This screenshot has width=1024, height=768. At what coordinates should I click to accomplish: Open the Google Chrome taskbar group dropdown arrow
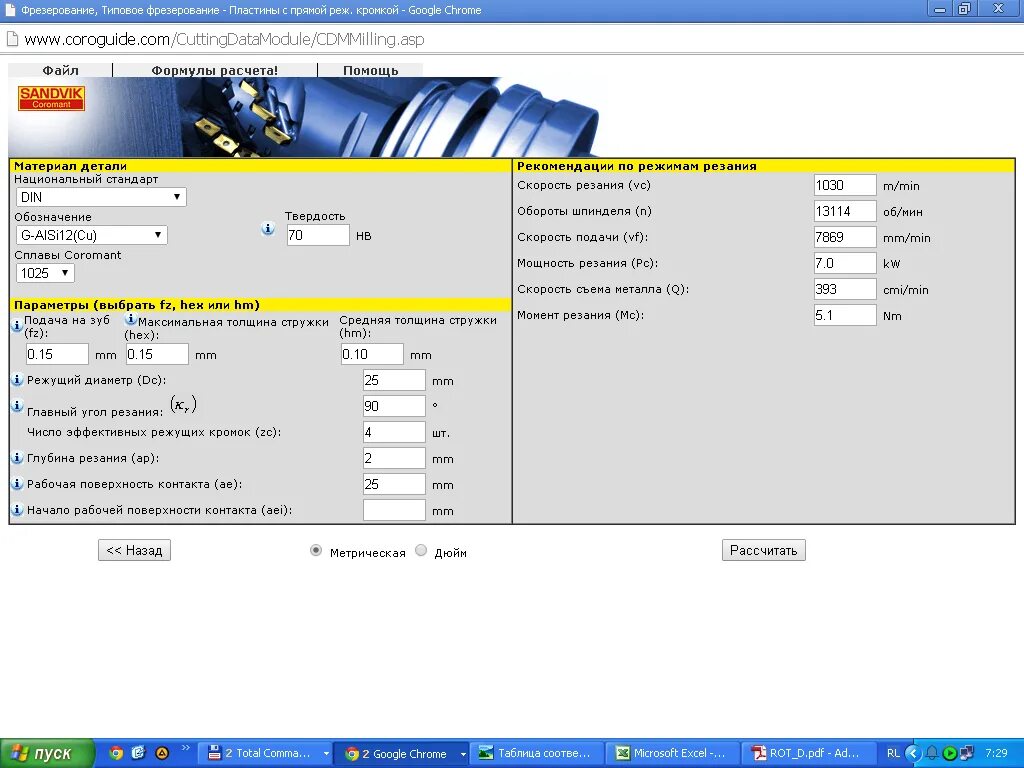(x=463, y=754)
